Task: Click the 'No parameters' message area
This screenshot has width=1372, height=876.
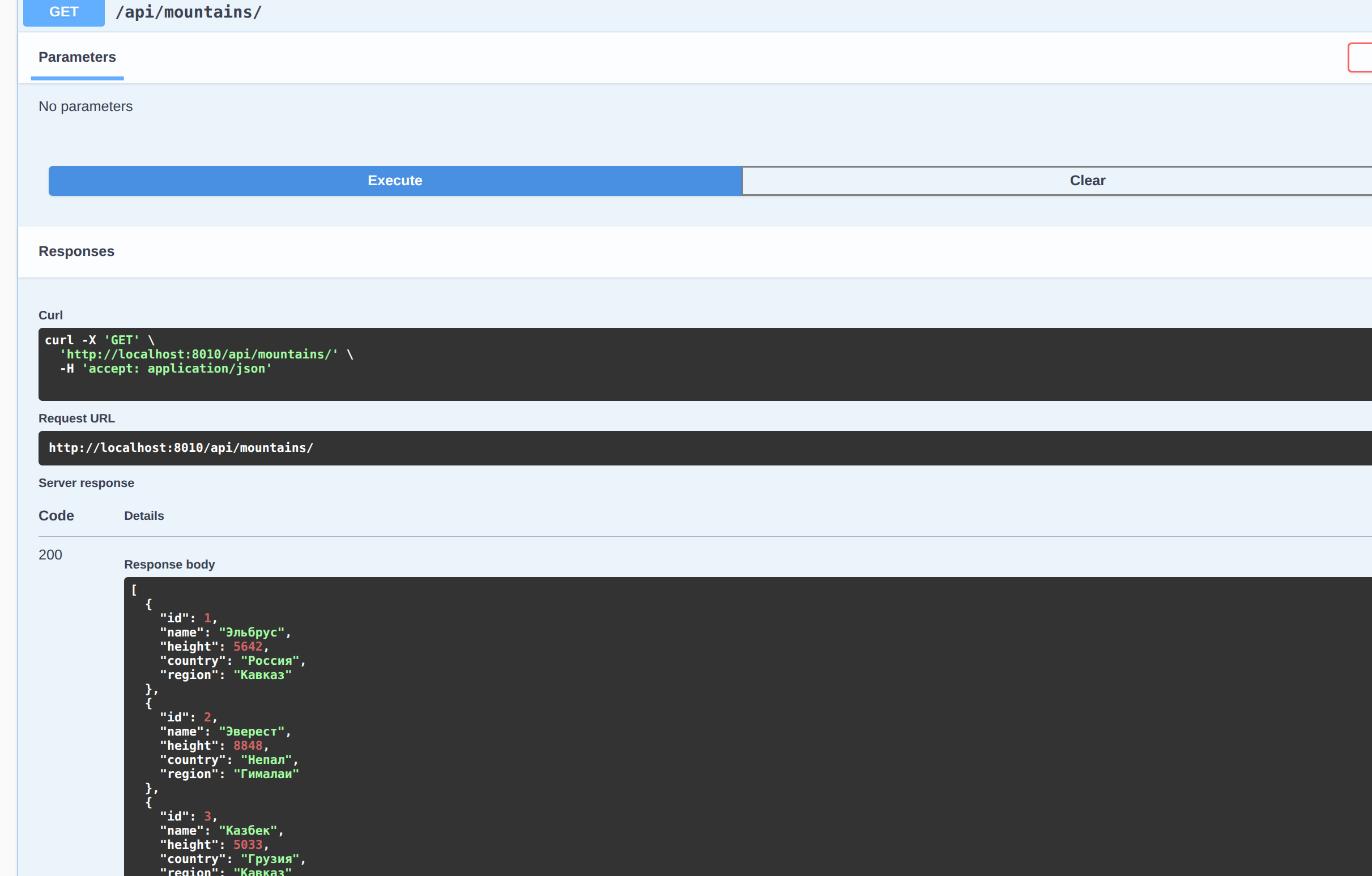Action: (86, 106)
